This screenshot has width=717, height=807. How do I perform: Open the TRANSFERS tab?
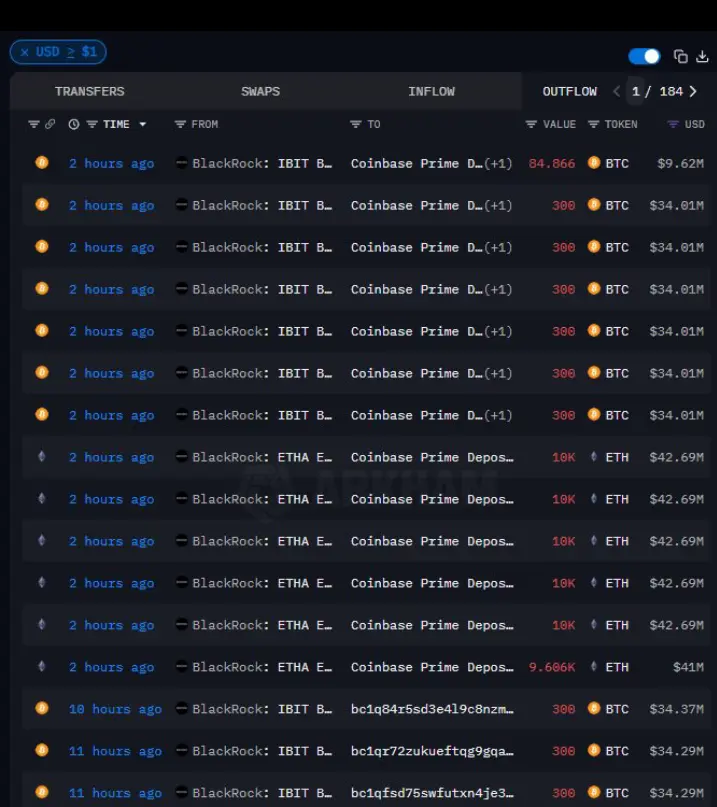(90, 92)
